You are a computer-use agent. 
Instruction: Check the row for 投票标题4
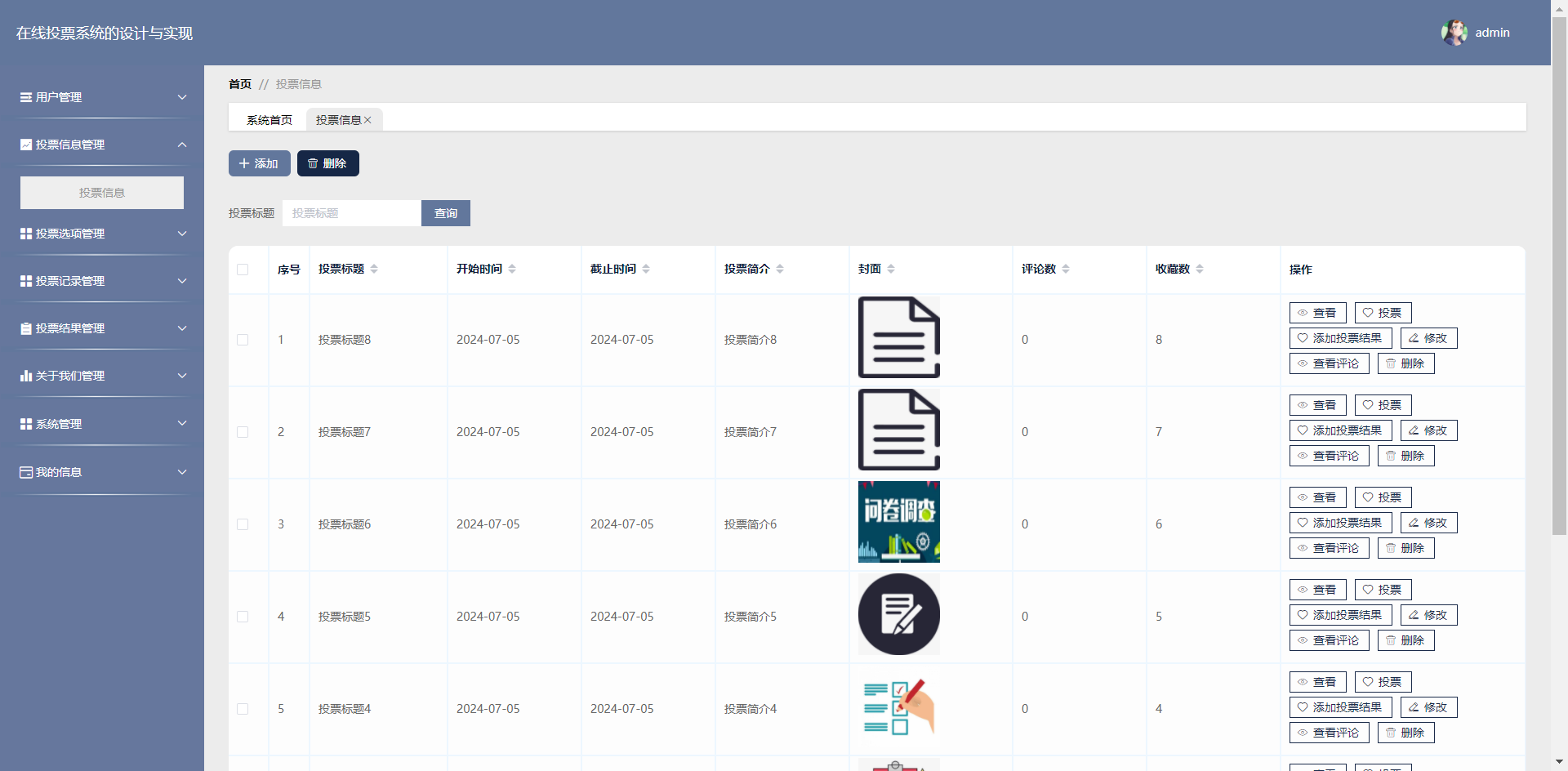pyautogui.click(x=243, y=709)
